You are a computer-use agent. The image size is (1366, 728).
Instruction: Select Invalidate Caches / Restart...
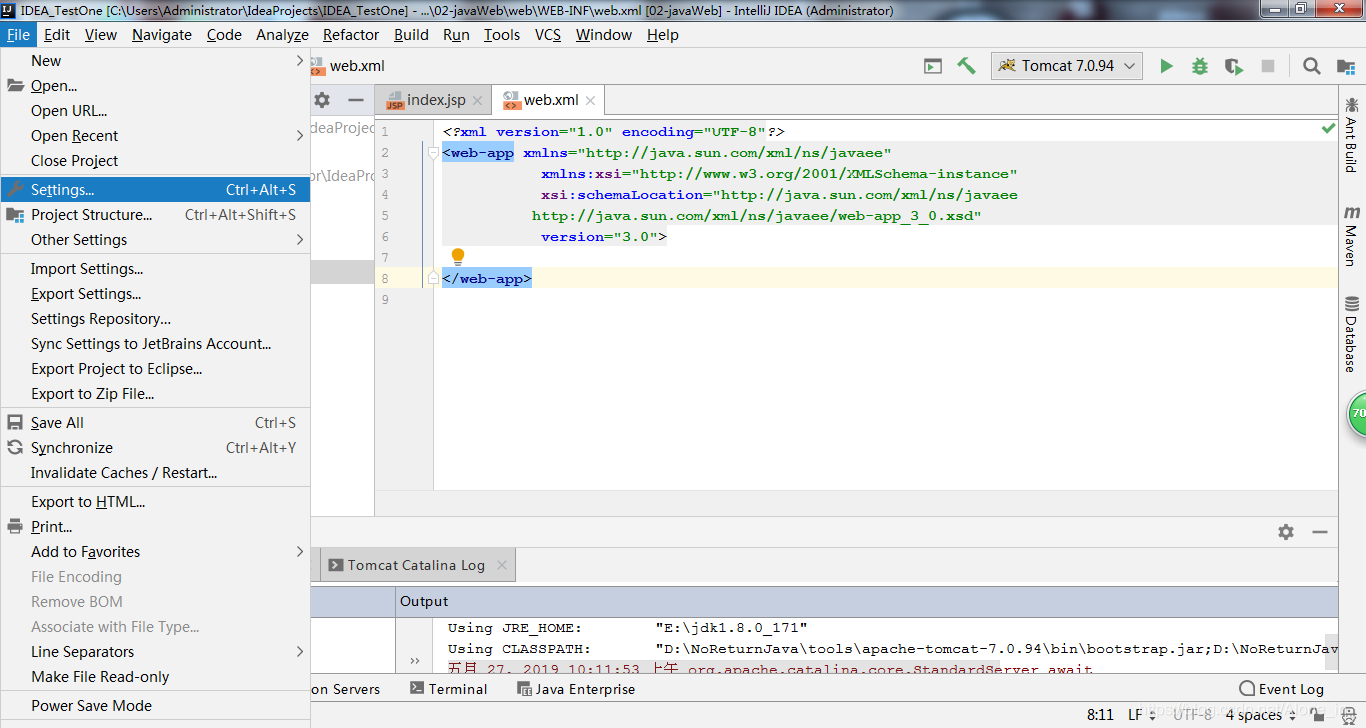pos(155,473)
